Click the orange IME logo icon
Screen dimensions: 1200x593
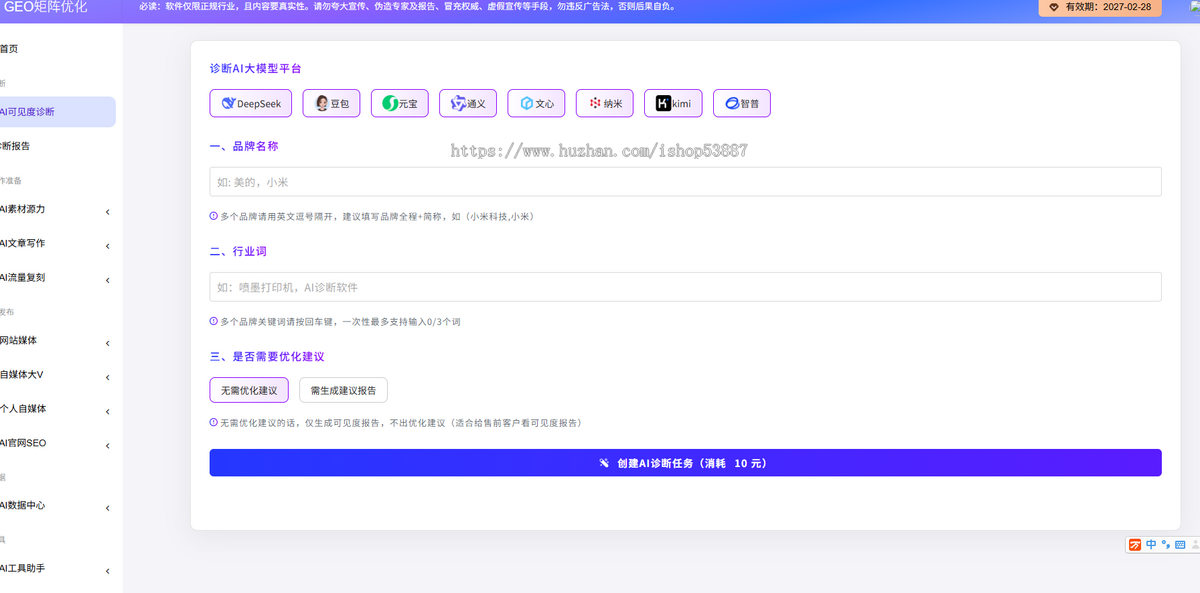coord(1135,545)
